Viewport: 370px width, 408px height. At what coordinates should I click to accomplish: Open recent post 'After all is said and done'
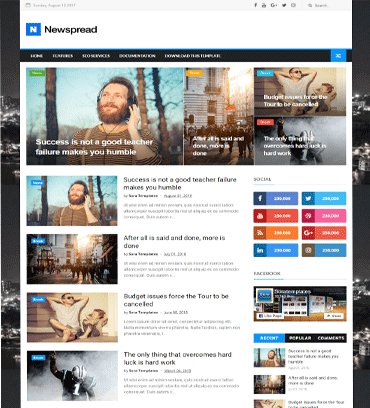(x=313, y=380)
